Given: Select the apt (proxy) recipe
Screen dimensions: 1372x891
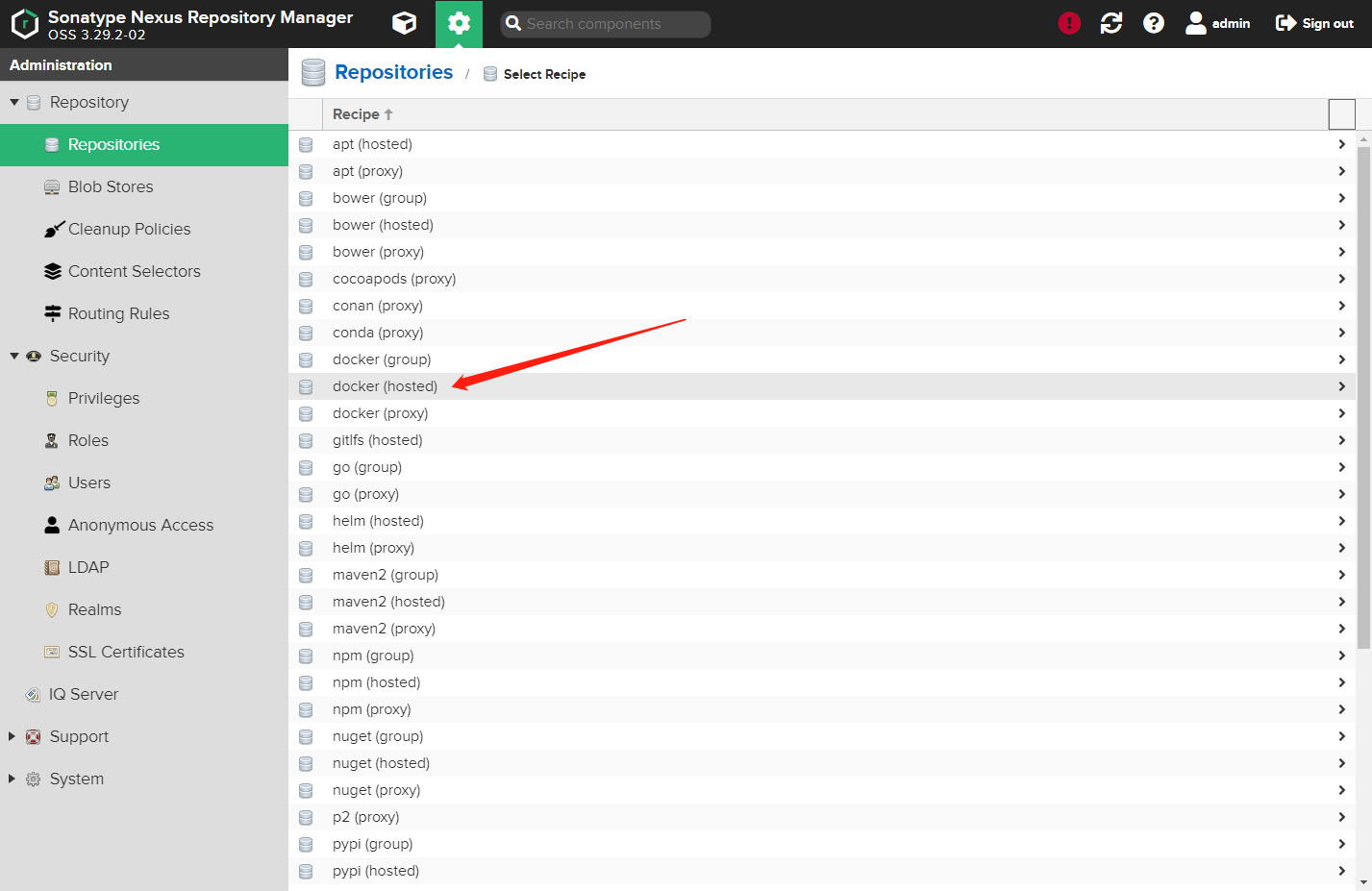Looking at the screenshot, I should [822, 171].
